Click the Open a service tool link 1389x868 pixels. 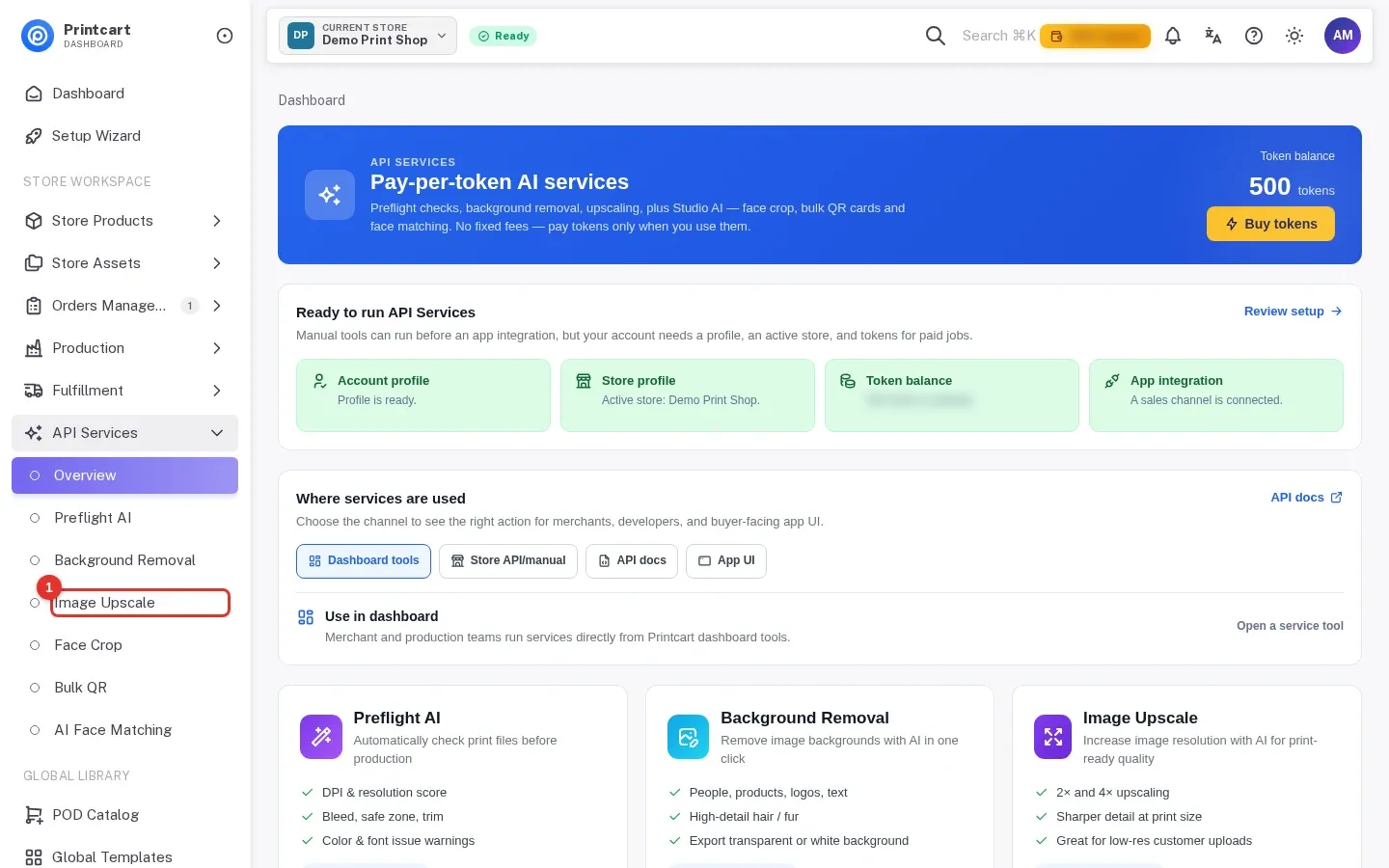pyautogui.click(x=1290, y=626)
